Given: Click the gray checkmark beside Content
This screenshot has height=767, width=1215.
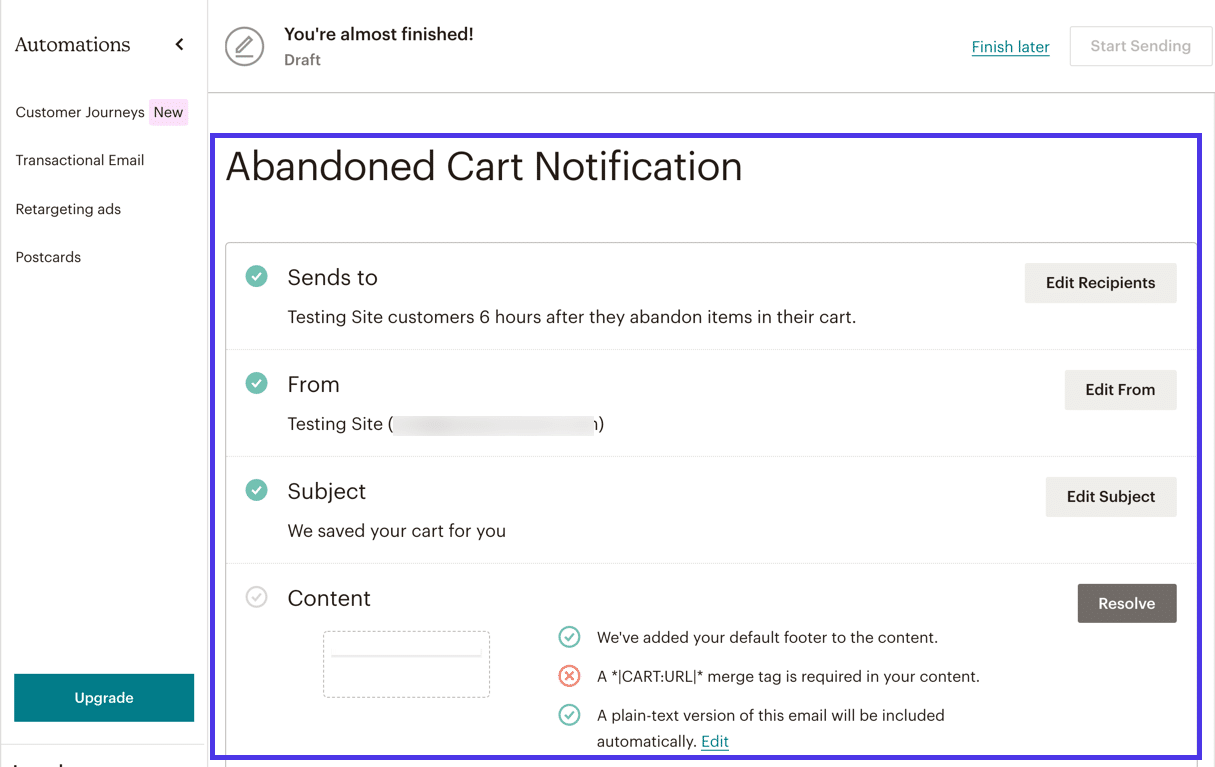Looking at the screenshot, I should tap(256, 597).
